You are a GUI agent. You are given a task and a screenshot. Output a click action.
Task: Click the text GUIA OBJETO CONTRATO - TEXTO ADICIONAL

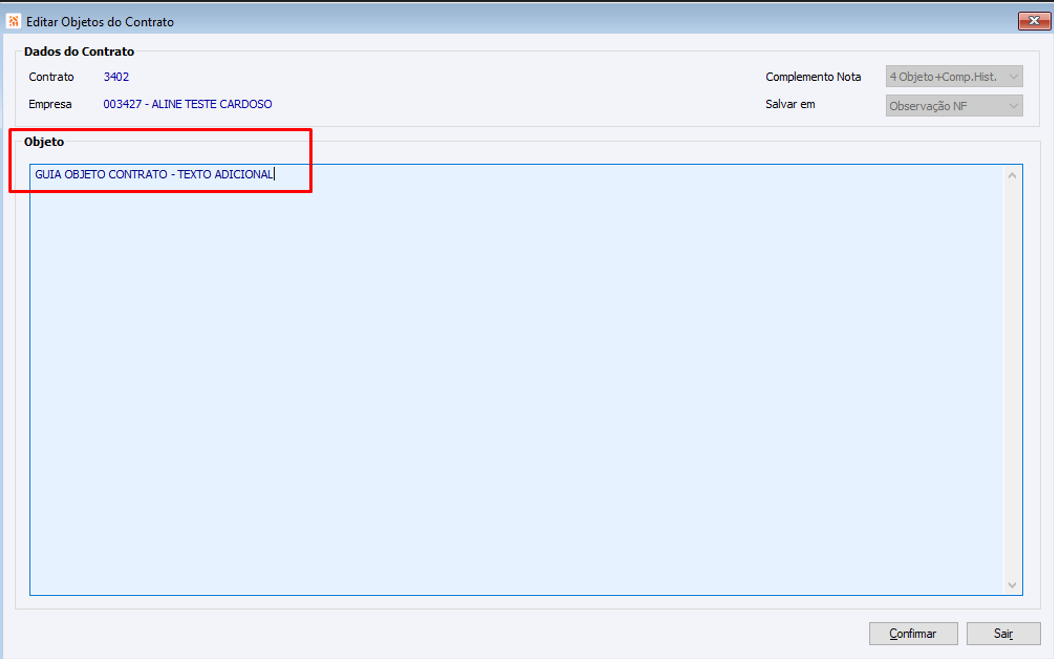tap(154, 174)
